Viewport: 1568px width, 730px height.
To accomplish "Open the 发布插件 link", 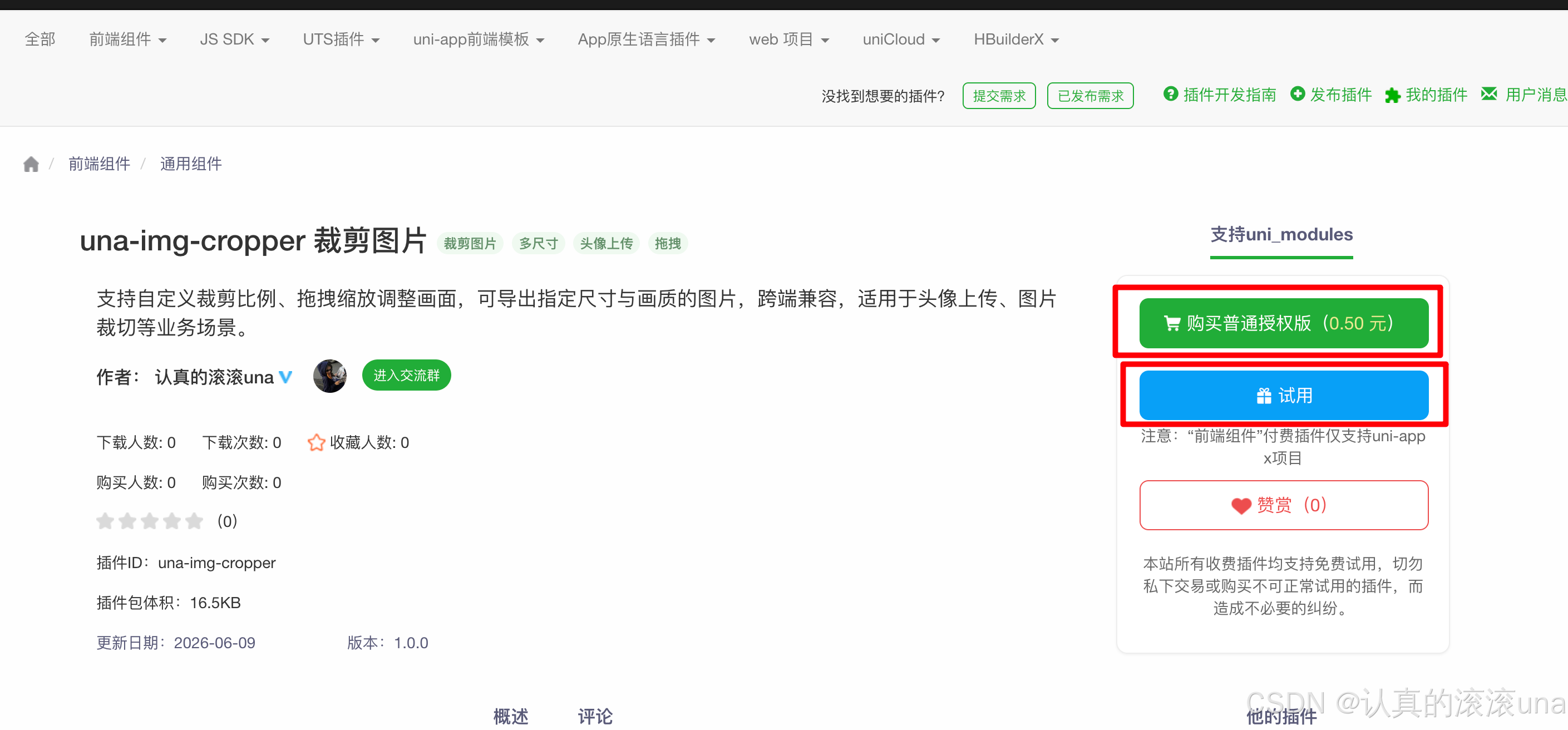I will click(x=1341, y=95).
